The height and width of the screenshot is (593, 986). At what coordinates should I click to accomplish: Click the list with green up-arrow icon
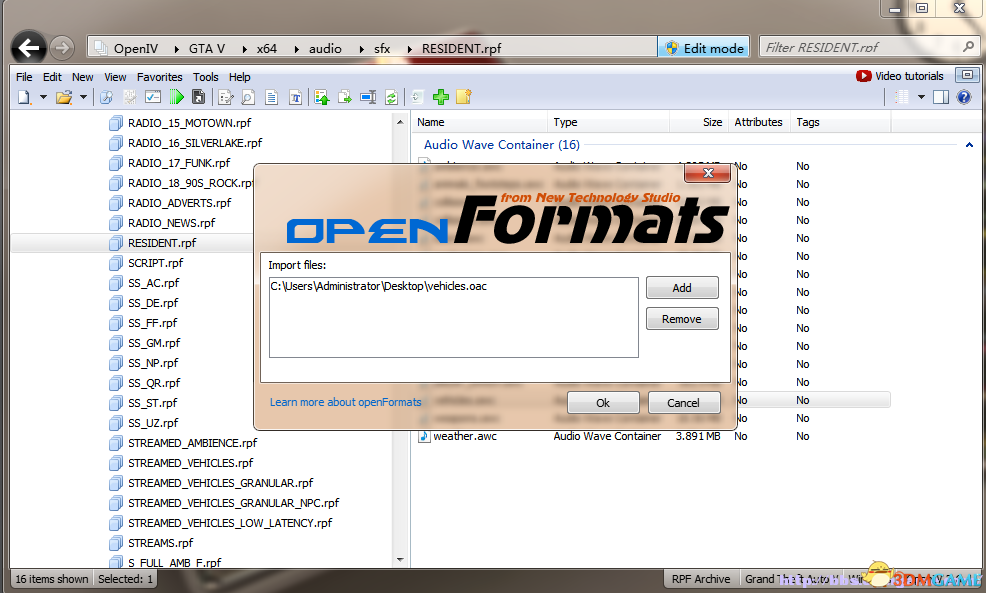coord(322,97)
